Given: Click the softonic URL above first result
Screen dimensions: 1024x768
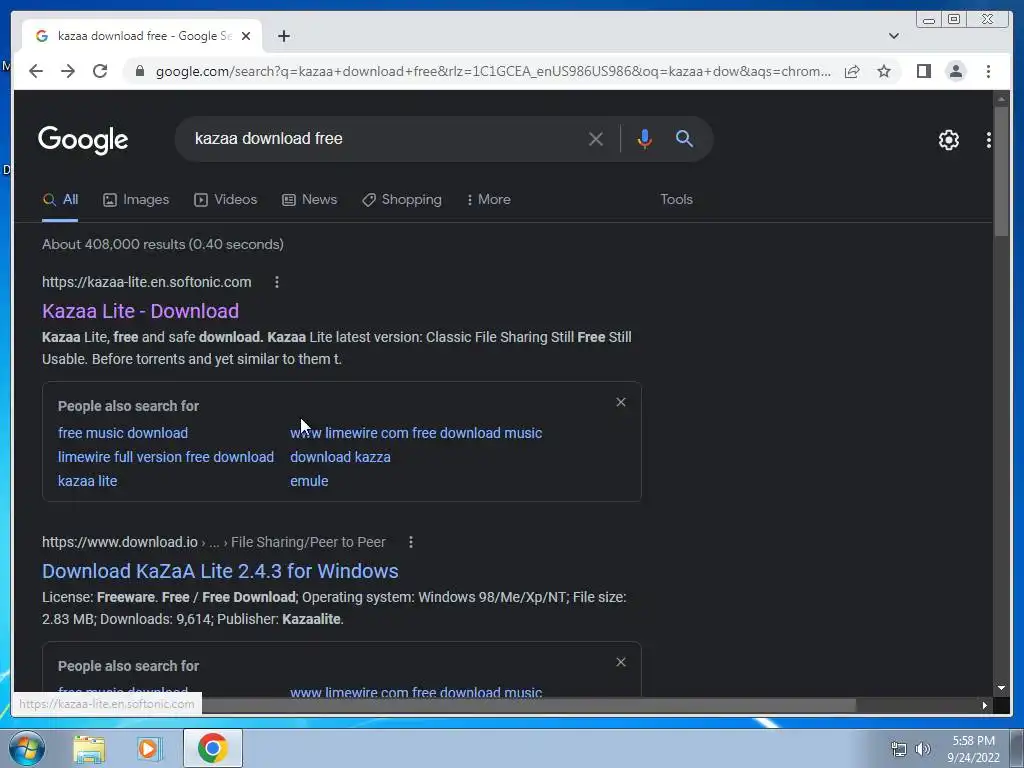Looking at the screenshot, I should click(146, 282).
